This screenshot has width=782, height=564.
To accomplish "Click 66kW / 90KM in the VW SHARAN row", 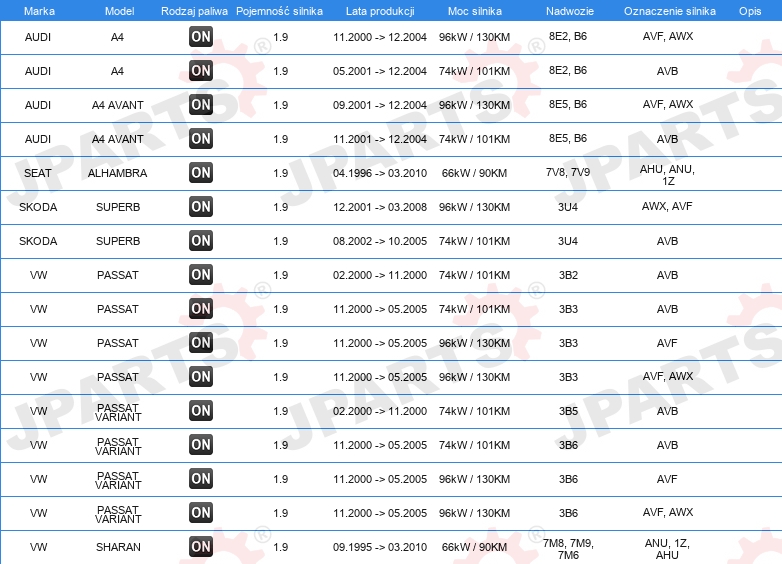I will pos(474,547).
